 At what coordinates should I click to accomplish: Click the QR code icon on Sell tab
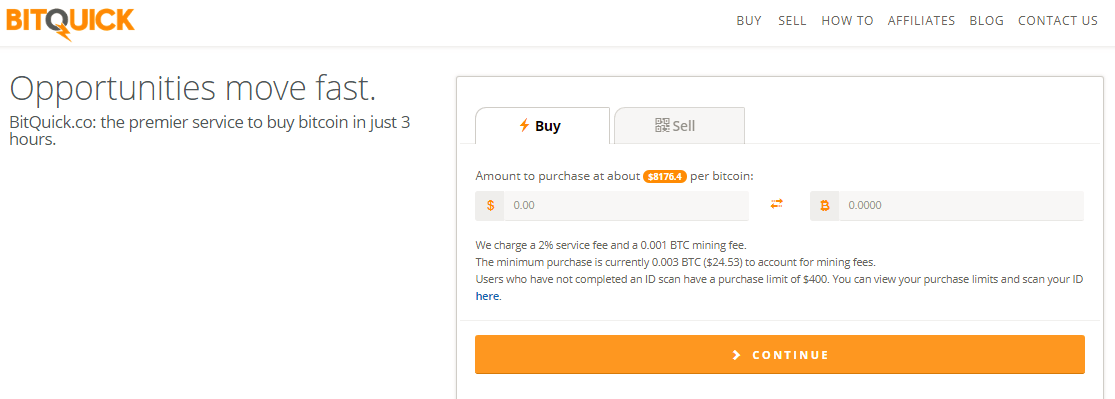coord(662,126)
